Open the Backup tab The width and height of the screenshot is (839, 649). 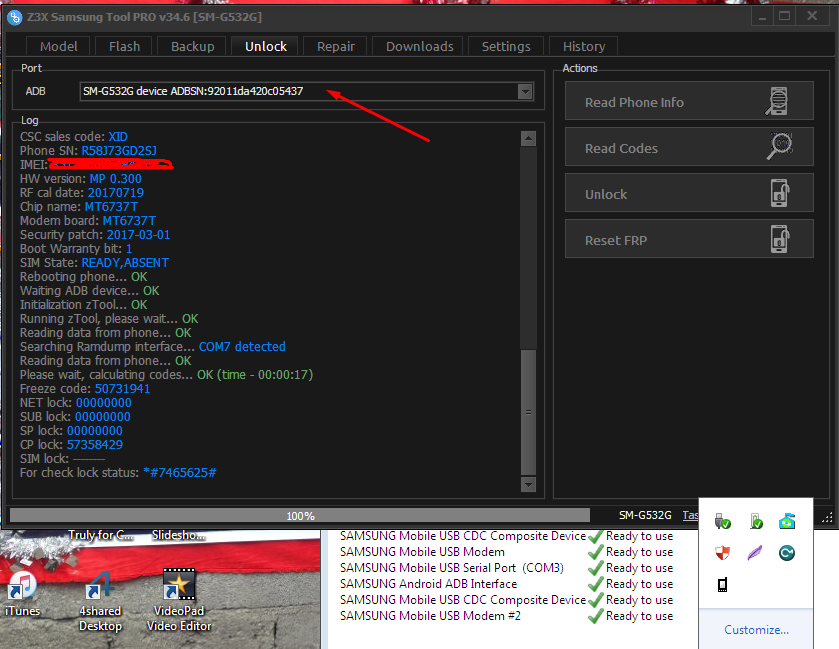[x=192, y=47]
